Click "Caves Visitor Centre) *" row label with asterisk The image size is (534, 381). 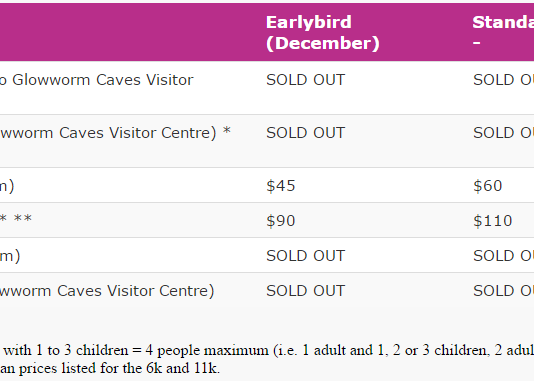click(145, 133)
